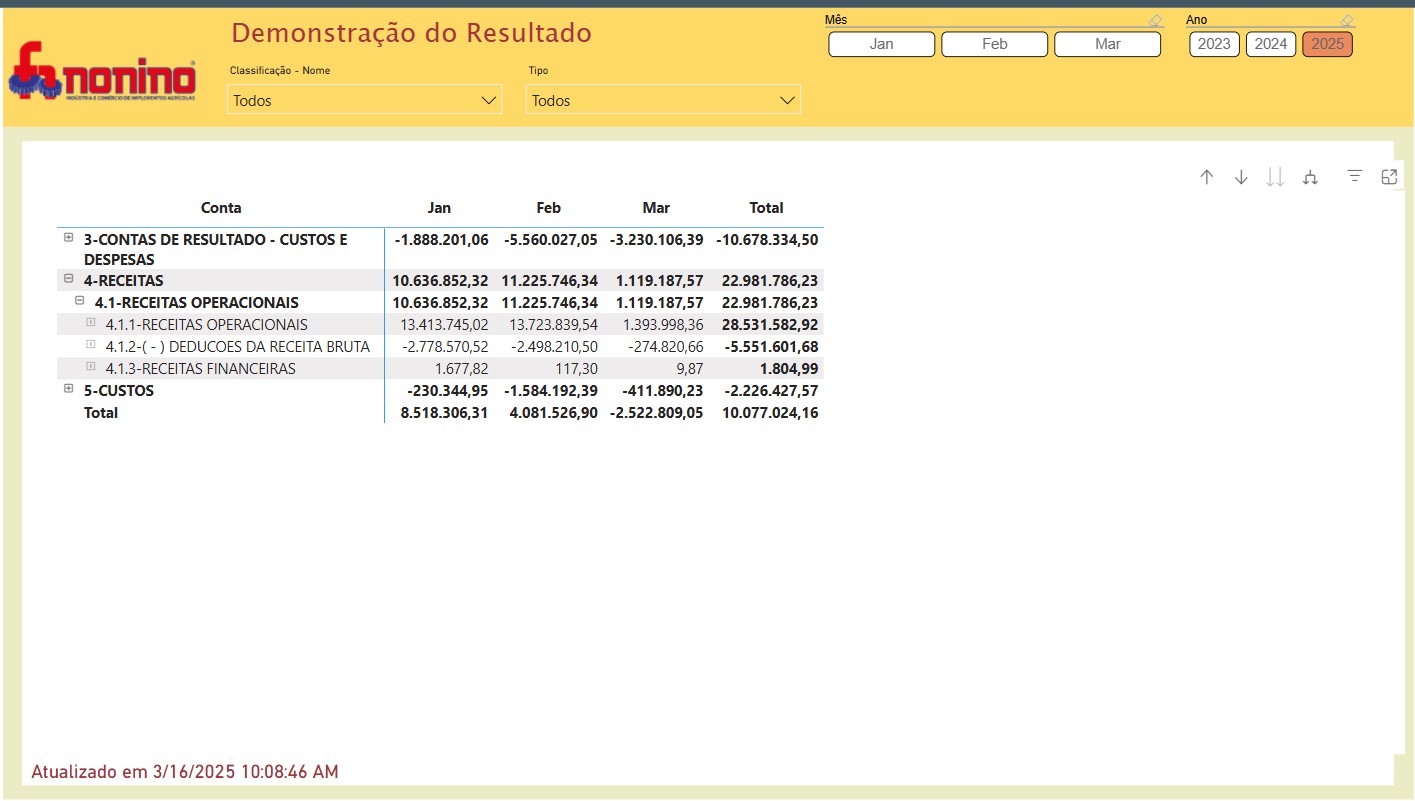Image resolution: width=1415 pixels, height=801 pixels.
Task: Go to next hierarchy level with double-arrow icon
Action: pos(1275,177)
